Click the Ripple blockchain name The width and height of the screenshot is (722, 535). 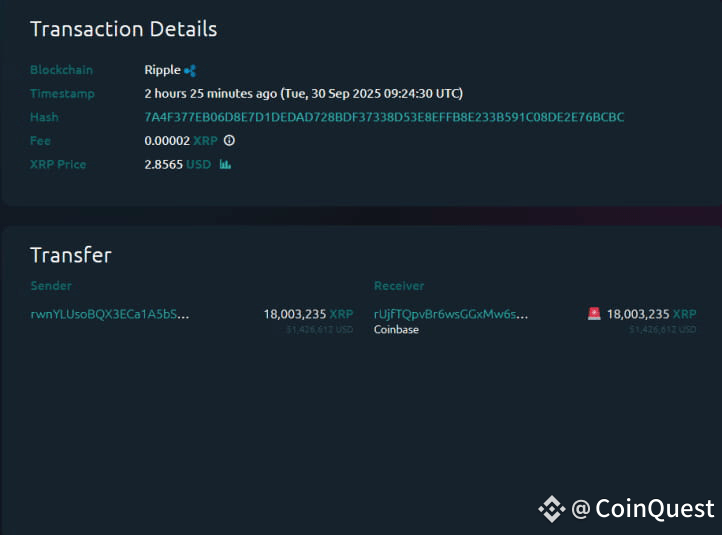162,71
